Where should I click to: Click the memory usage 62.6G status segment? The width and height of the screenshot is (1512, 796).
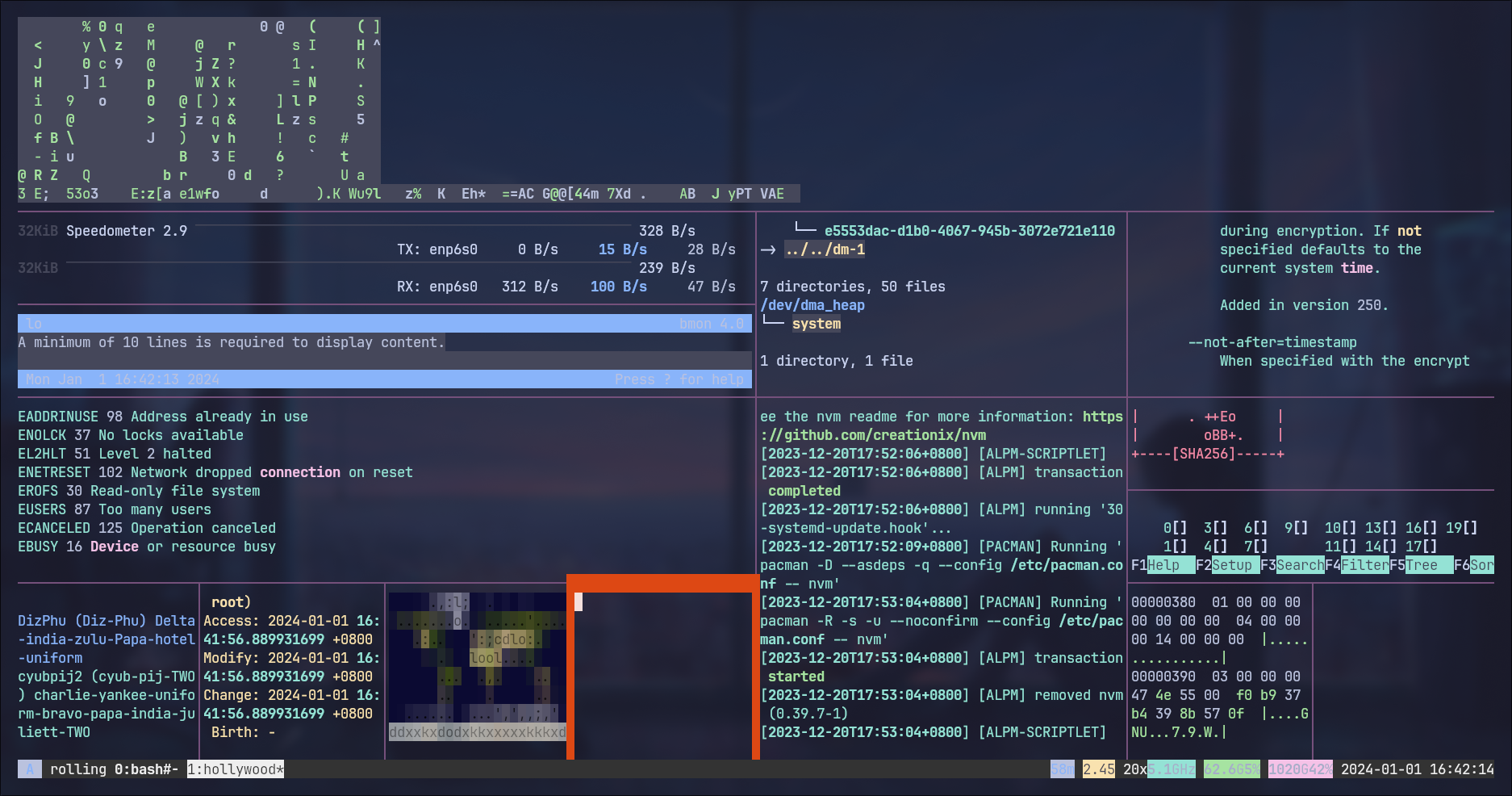[1231, 769]
